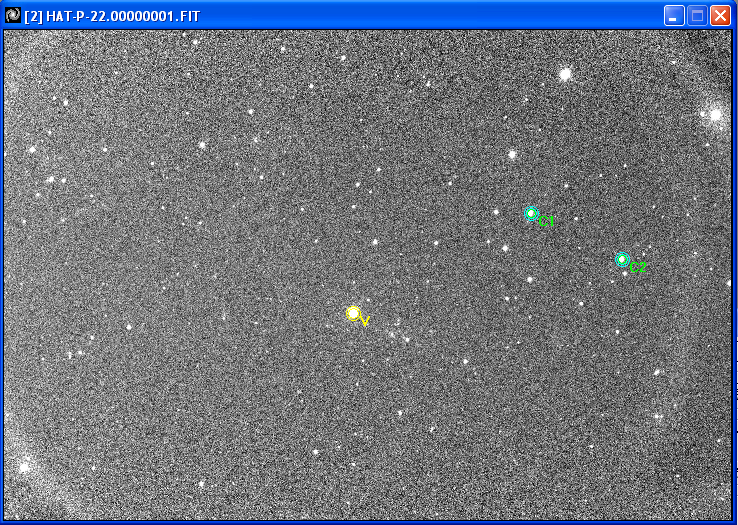Image resolution: width=738 pixels, height=525 pixels.
Task: Click the HAT-P-22.00000001.FIT title bar text
Action: 112,16
